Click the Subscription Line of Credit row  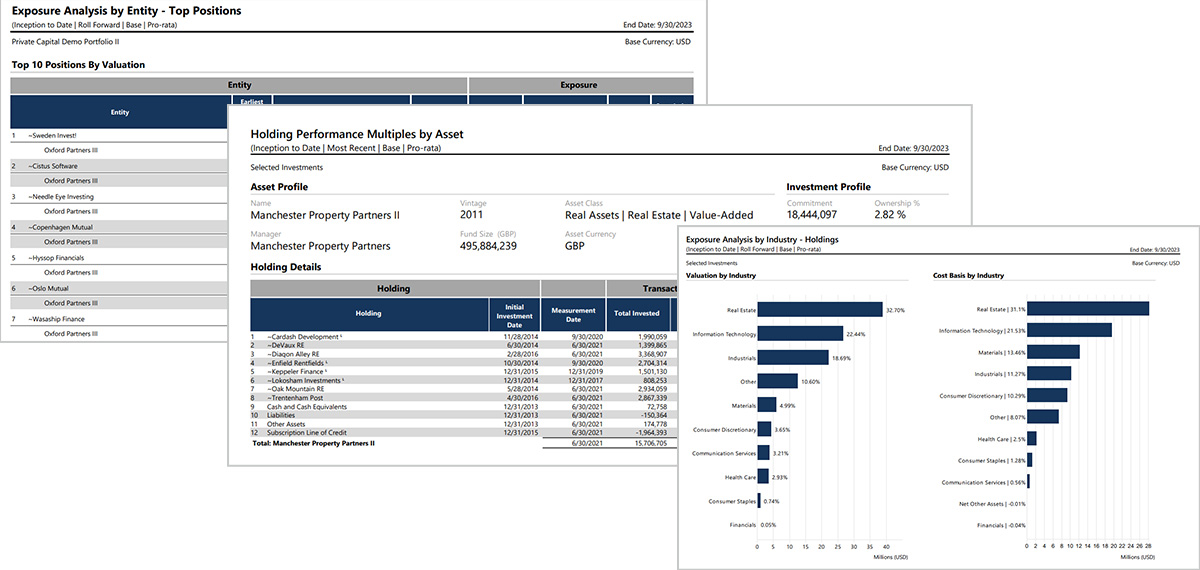coord(312,433)
